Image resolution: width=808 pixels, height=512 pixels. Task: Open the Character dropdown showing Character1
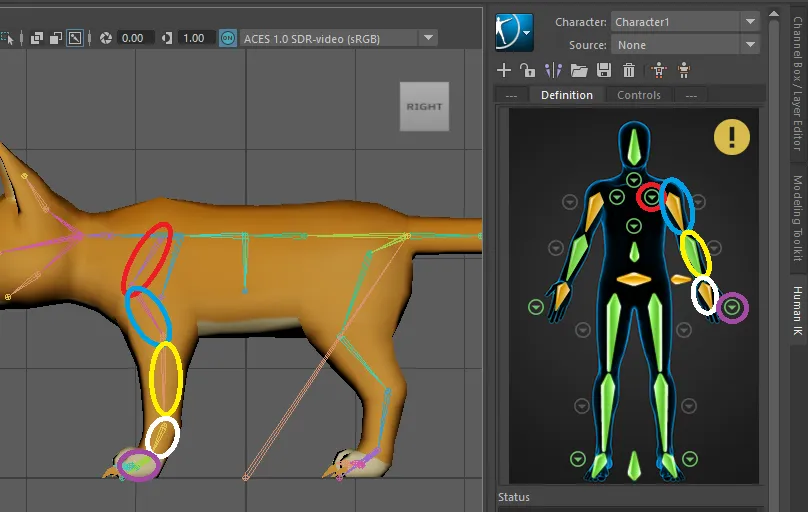pyautogui.click(x=685, y=22)
